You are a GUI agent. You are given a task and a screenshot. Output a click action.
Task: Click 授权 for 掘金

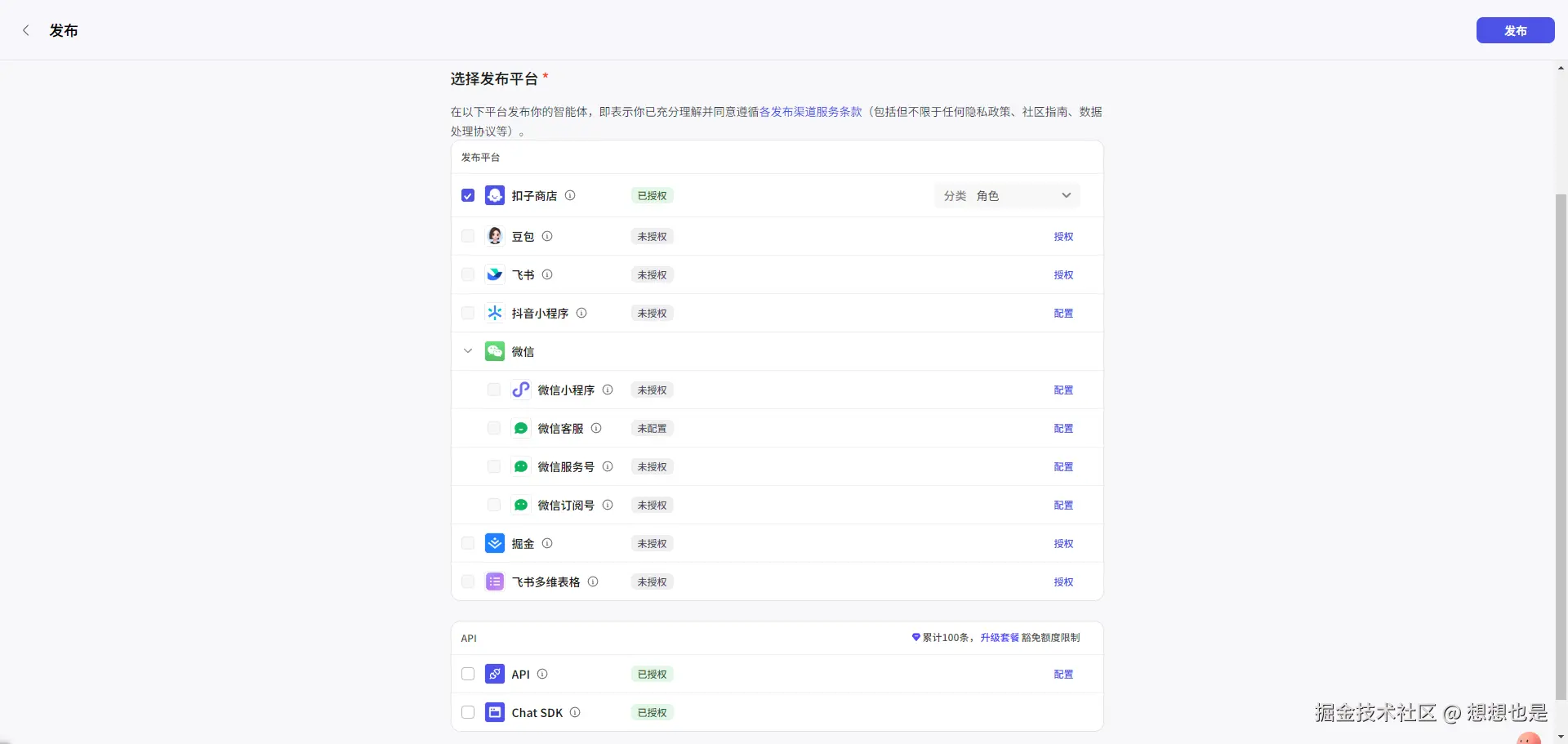pyautogui.click(x=1063, y=543)
